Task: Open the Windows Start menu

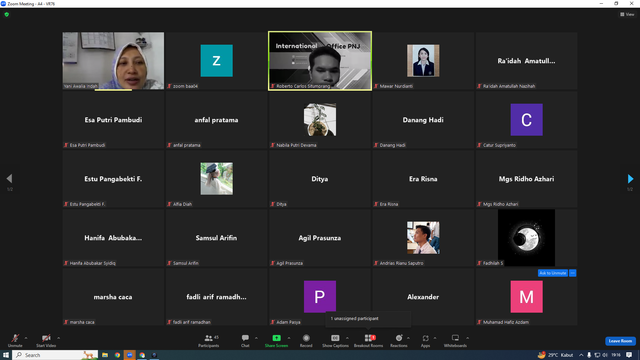Action: [6, 355]
